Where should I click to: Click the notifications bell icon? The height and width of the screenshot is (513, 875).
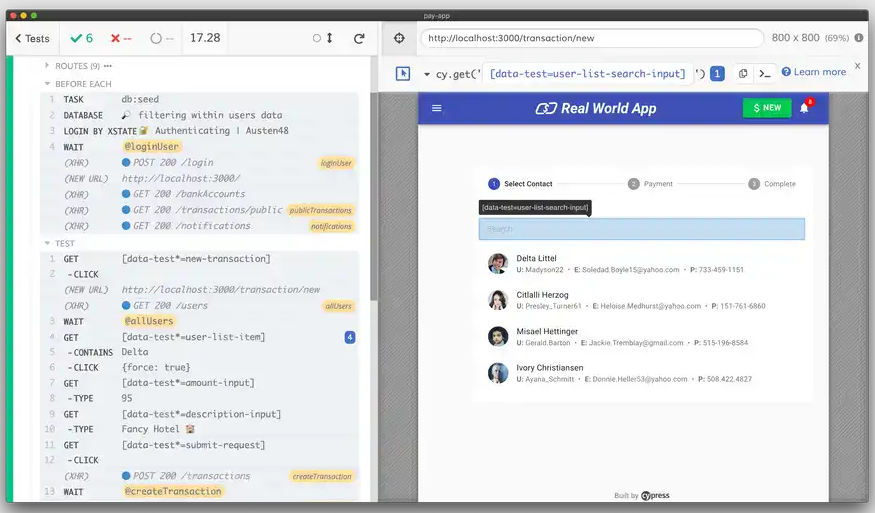[x=804, y=108]
